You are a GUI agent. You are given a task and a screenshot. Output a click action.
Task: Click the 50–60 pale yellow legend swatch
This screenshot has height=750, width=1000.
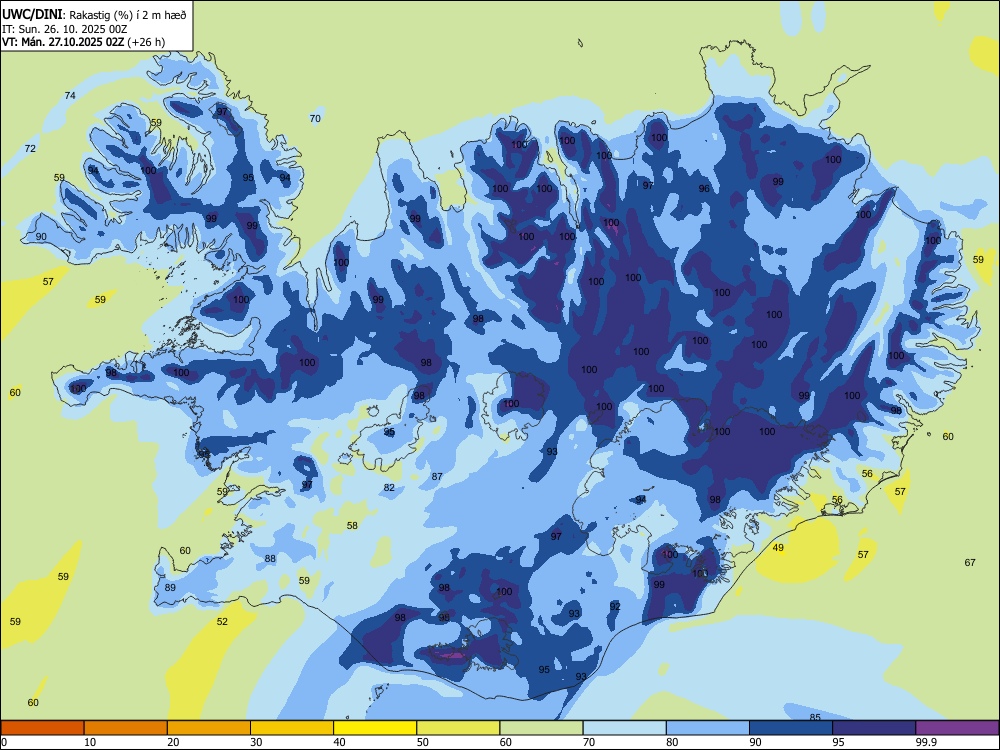point(458,728)
